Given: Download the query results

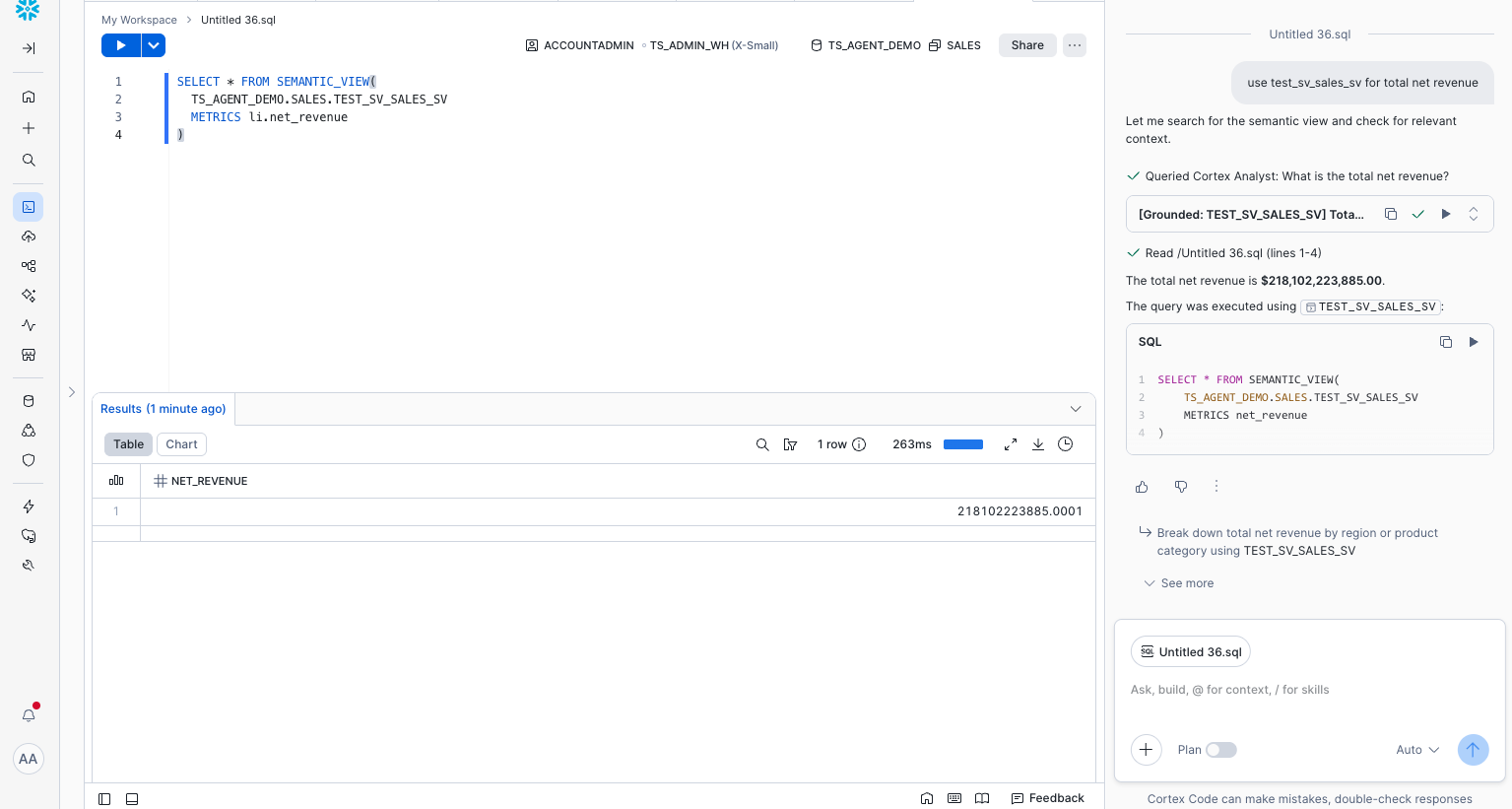Looking at the screenshot, I should tap(1038, 444).
